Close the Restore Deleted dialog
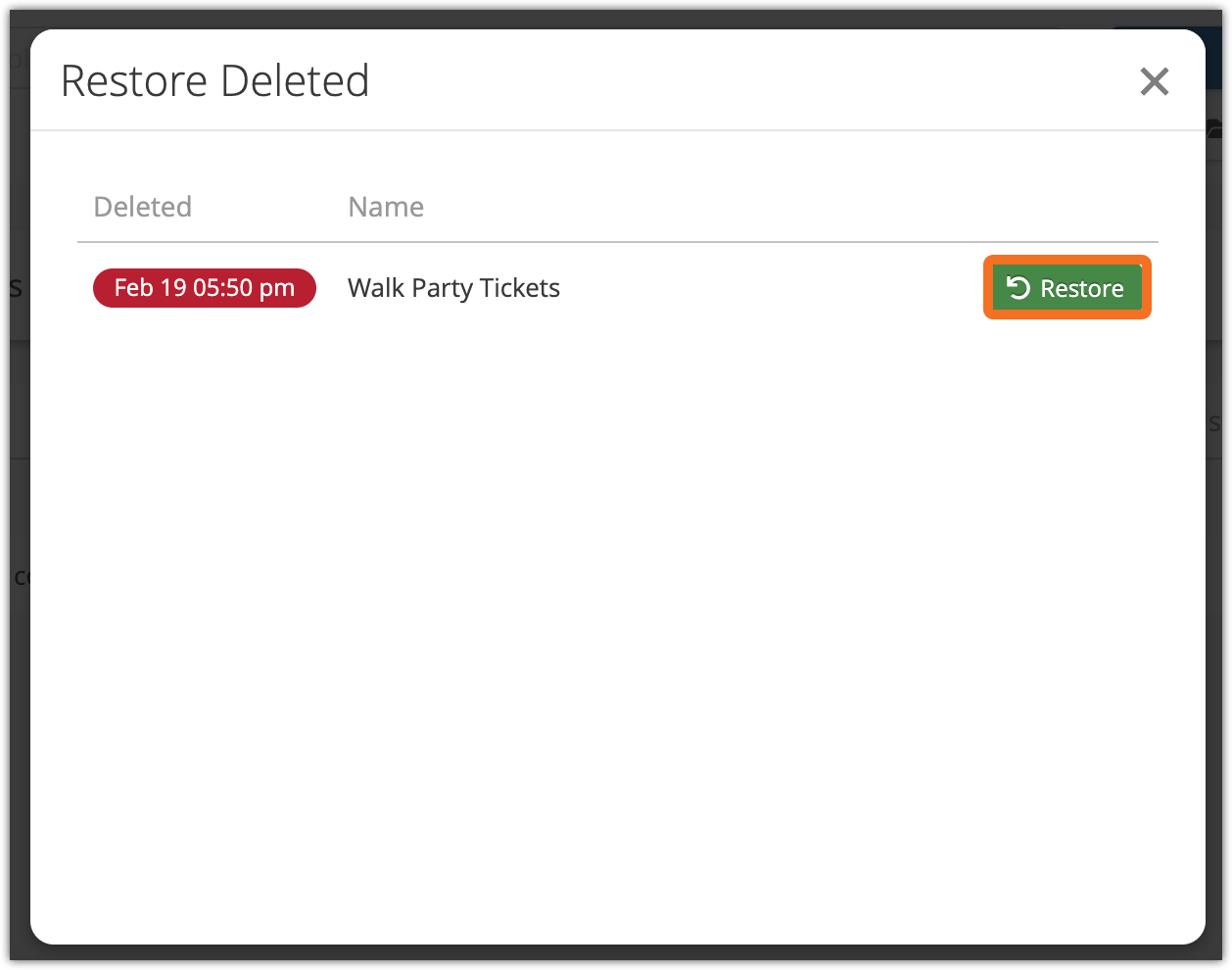 (1155, 81)
